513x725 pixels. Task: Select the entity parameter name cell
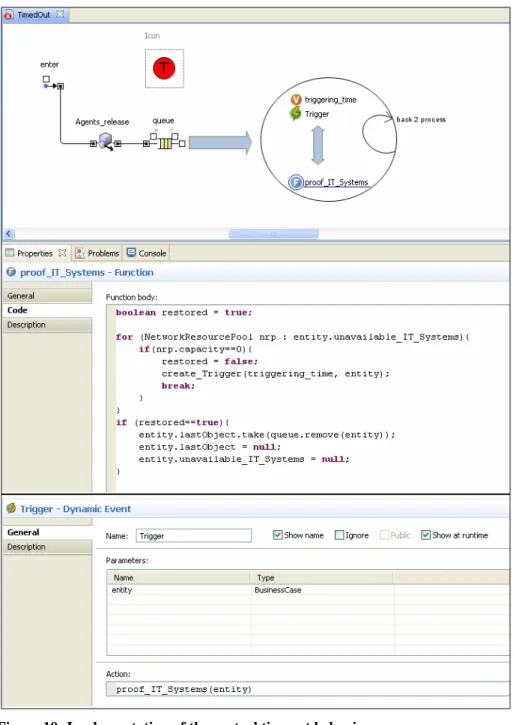tap(179, 590)
